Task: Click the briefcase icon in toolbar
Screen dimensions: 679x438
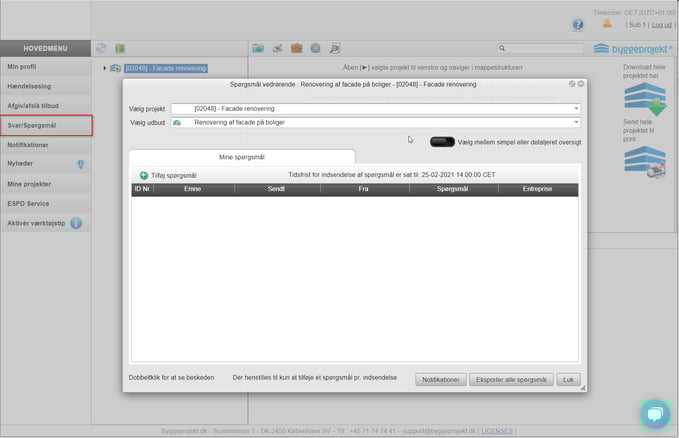Action: (296, 48)
